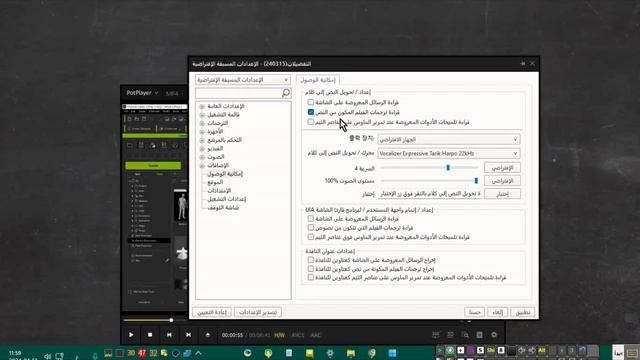This screenshot has height=360, width=640.
Task: Click the 'إختبار' test button
Action: click(x=502, y=194)
